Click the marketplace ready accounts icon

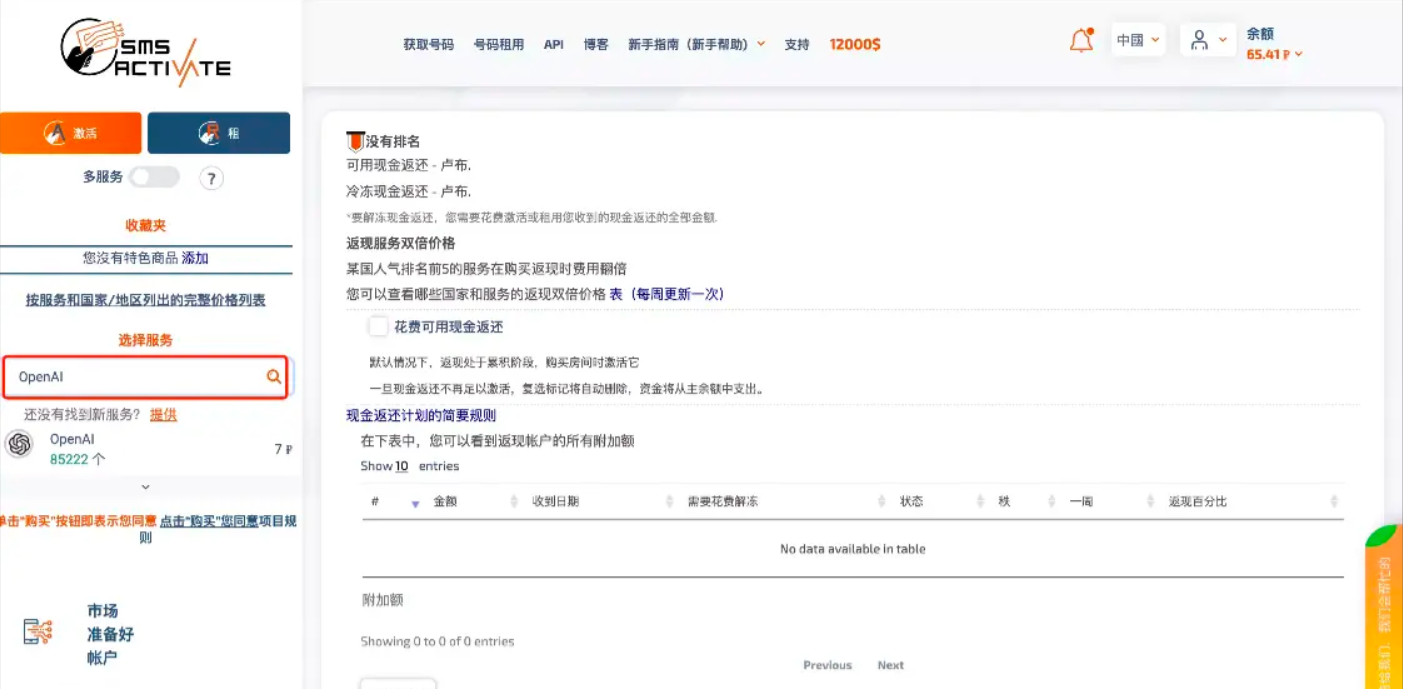pos(38,631)
